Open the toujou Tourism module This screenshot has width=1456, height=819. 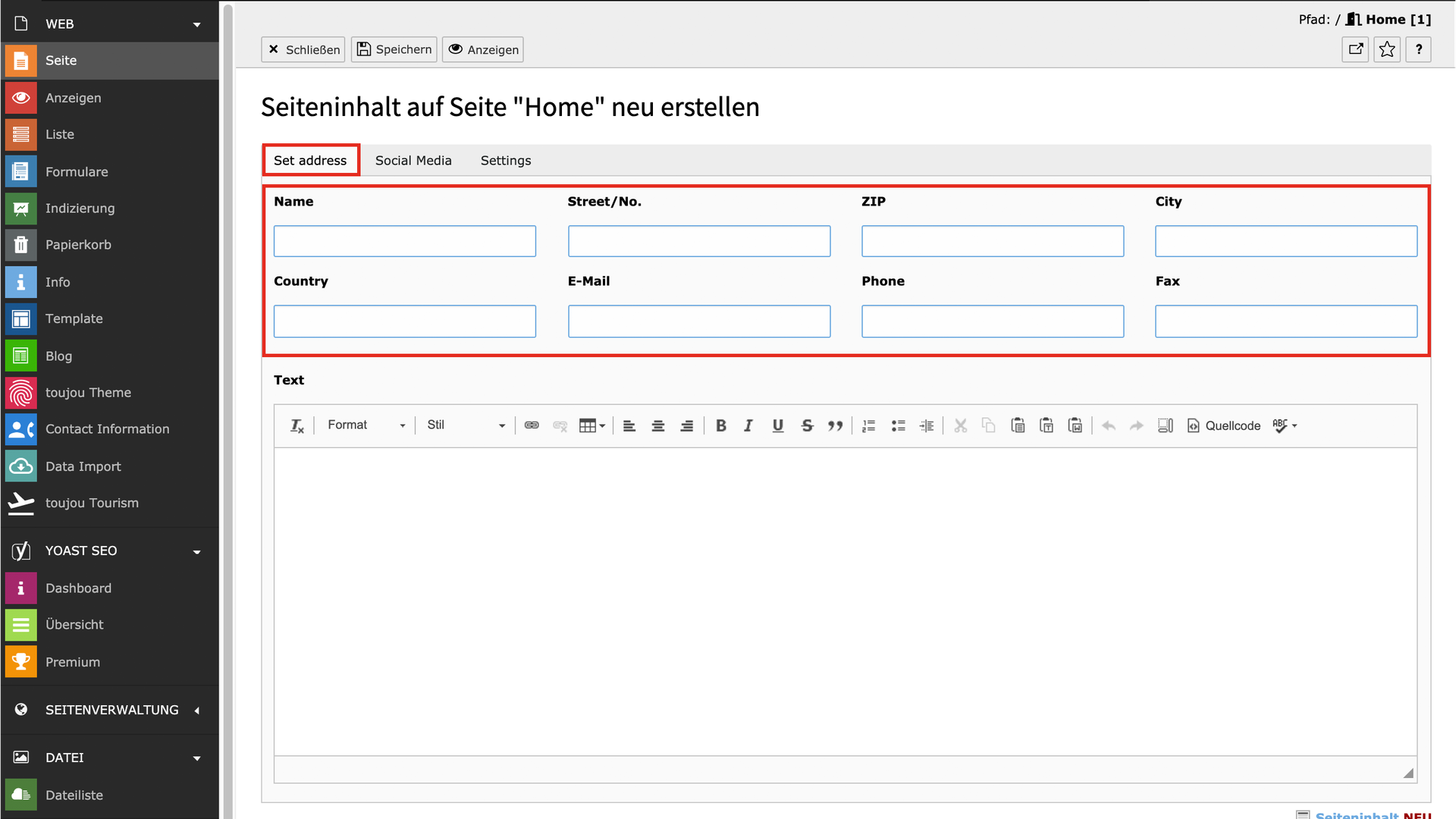pos(92,503)
